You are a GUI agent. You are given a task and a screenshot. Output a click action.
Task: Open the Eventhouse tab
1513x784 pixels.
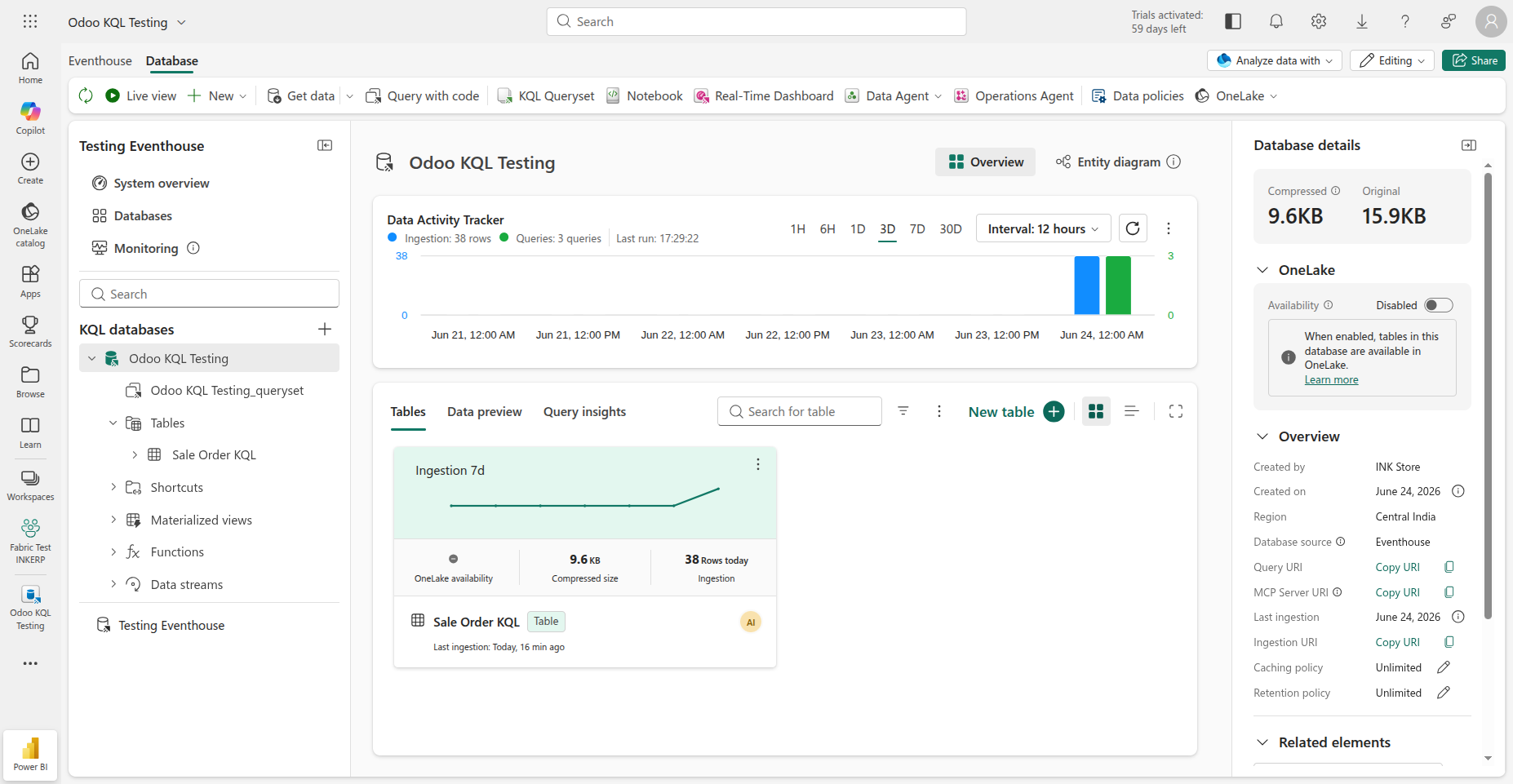tap(100, 61)
